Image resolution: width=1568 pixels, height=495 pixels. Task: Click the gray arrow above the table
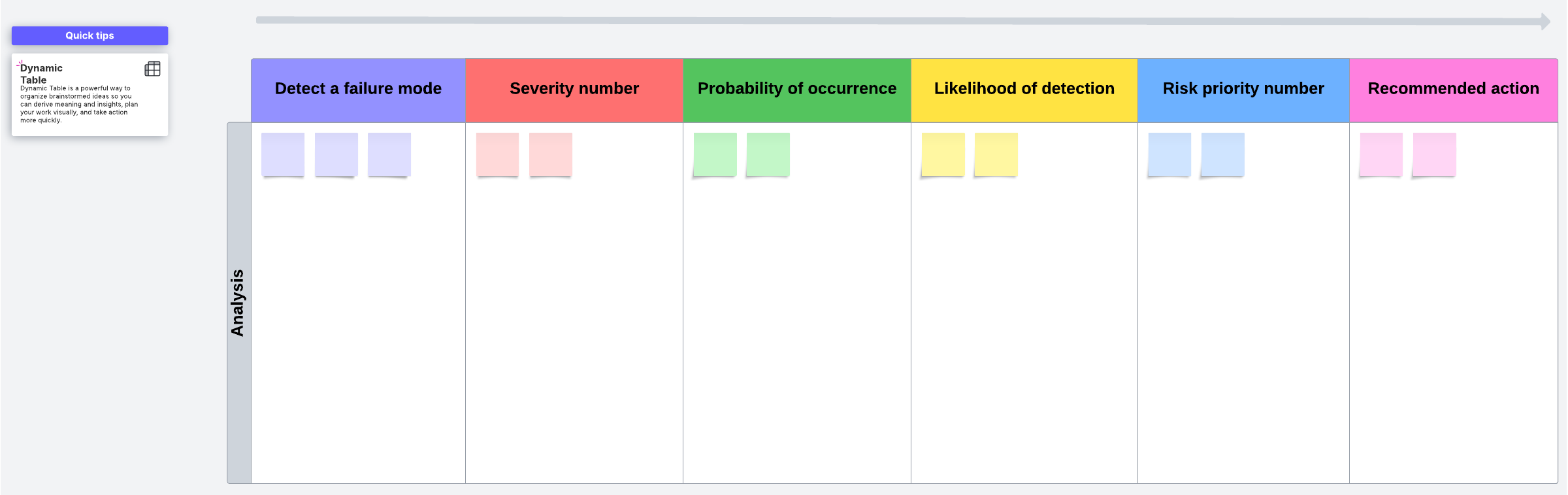pos(902,21)
